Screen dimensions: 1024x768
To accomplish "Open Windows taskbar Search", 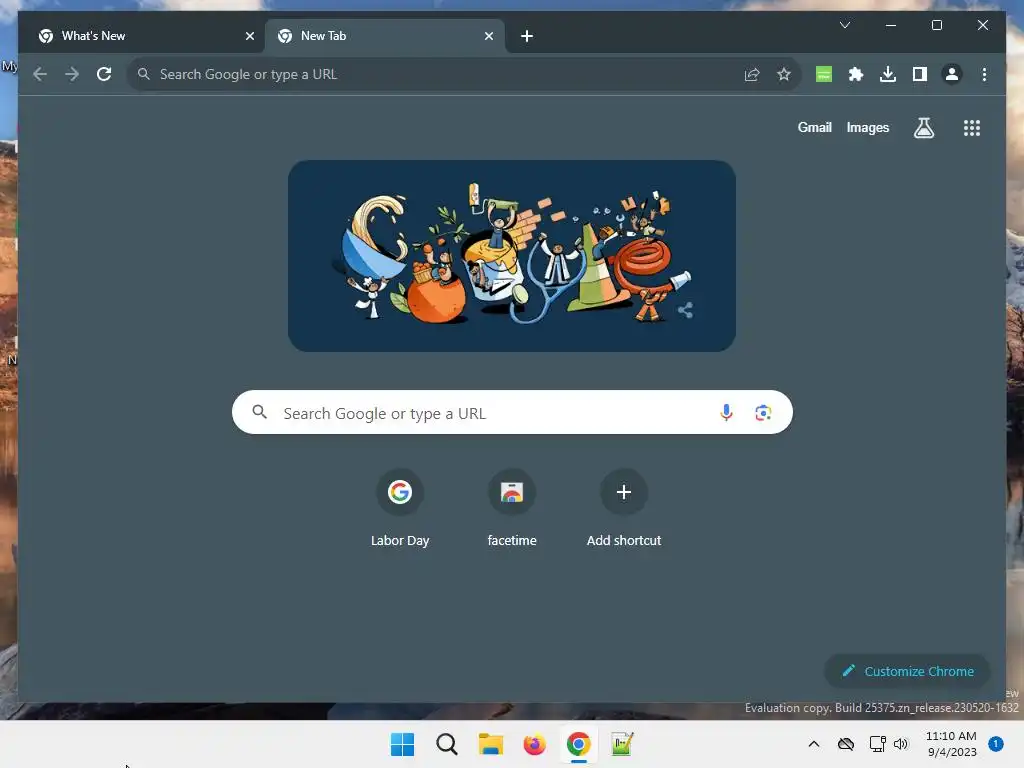I will [x=447, y=744].
